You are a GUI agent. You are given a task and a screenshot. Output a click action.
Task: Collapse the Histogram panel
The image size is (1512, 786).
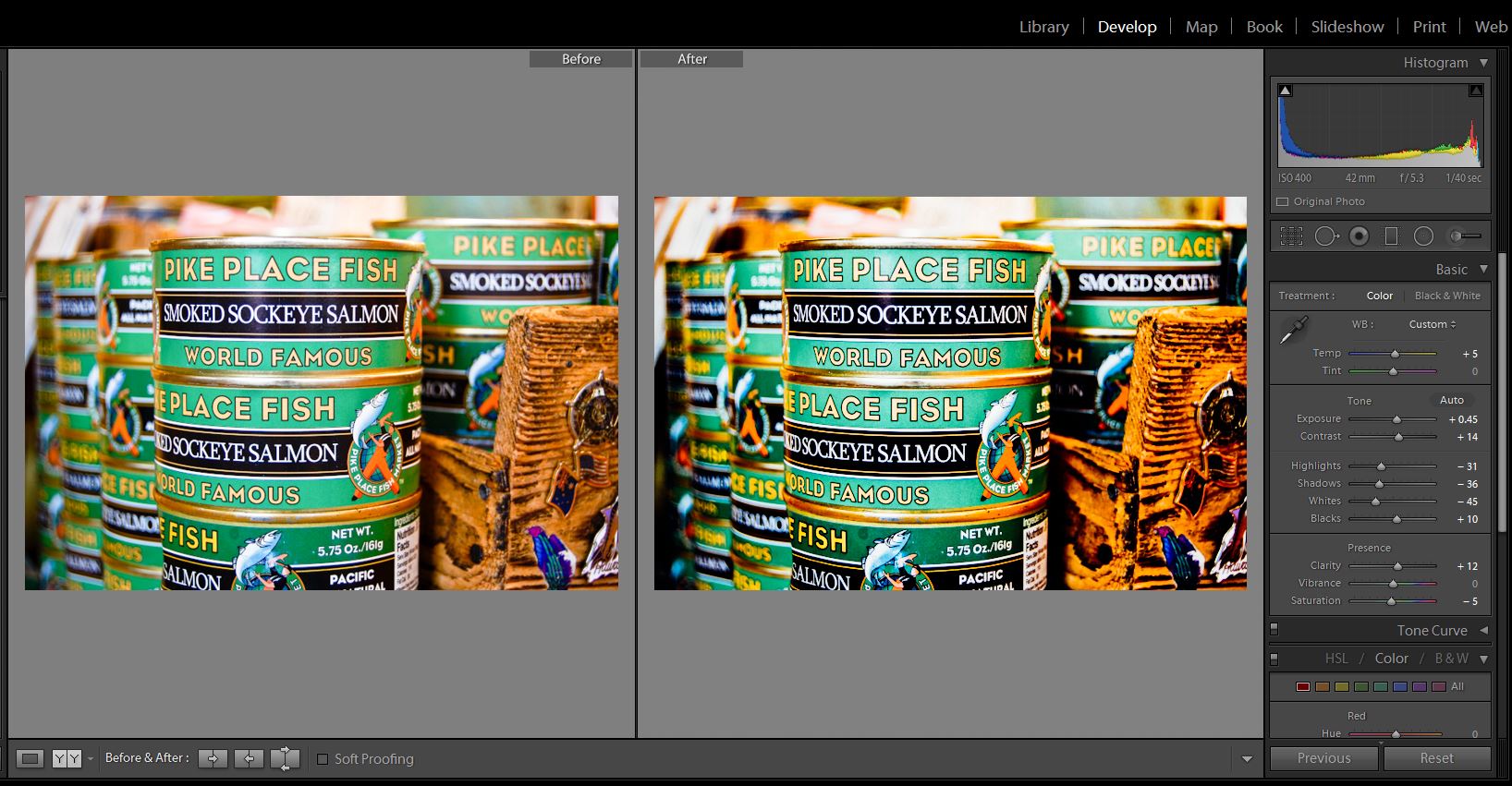point(1483,63)
